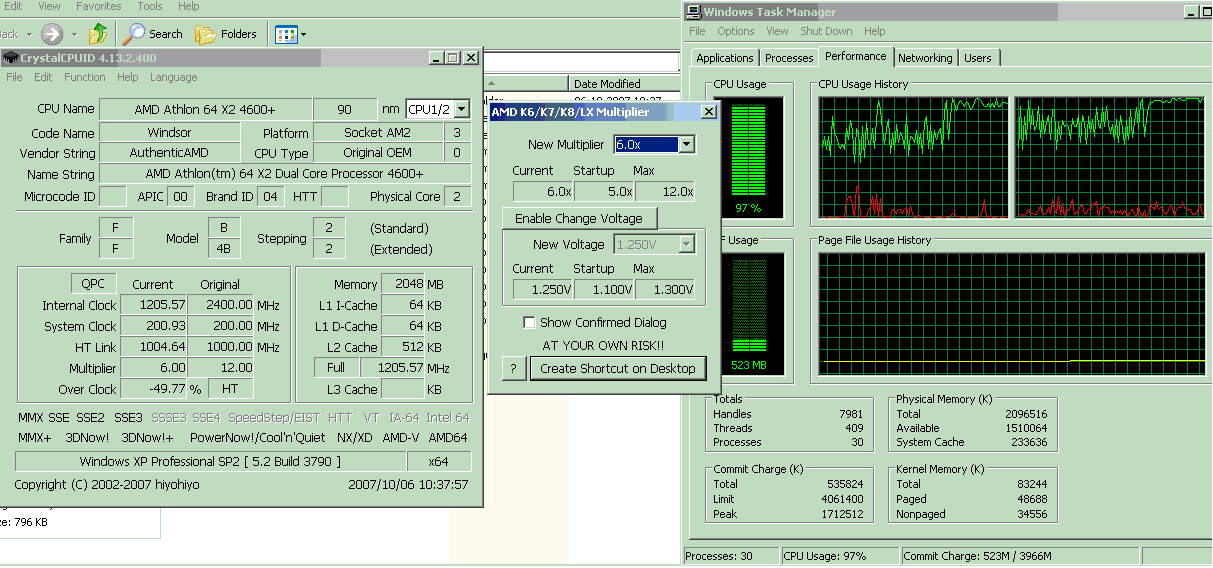
Task: Click the question mark help button
Action: tap(513, 368)
